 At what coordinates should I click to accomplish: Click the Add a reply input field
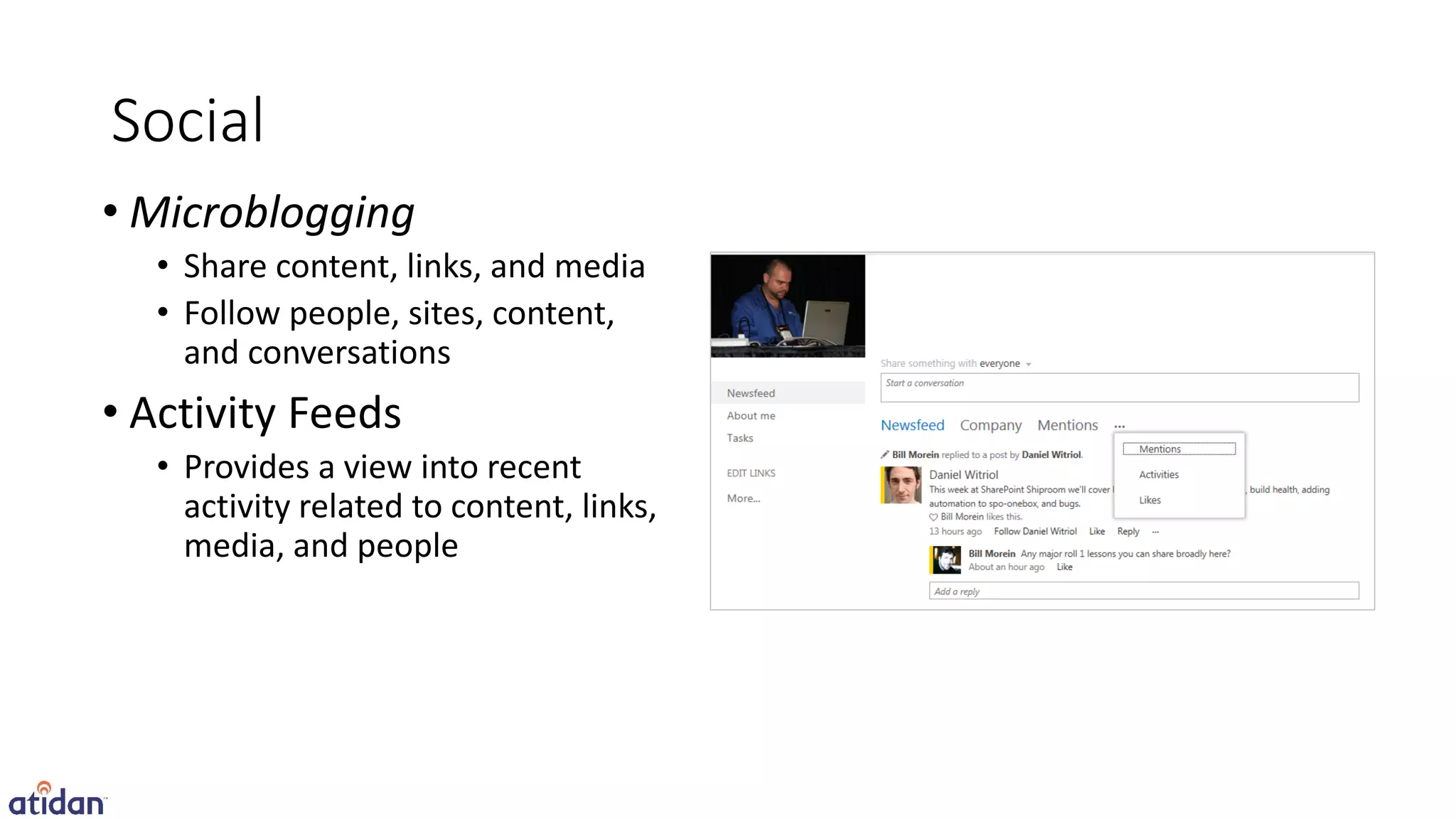(x=1144, y=591)
